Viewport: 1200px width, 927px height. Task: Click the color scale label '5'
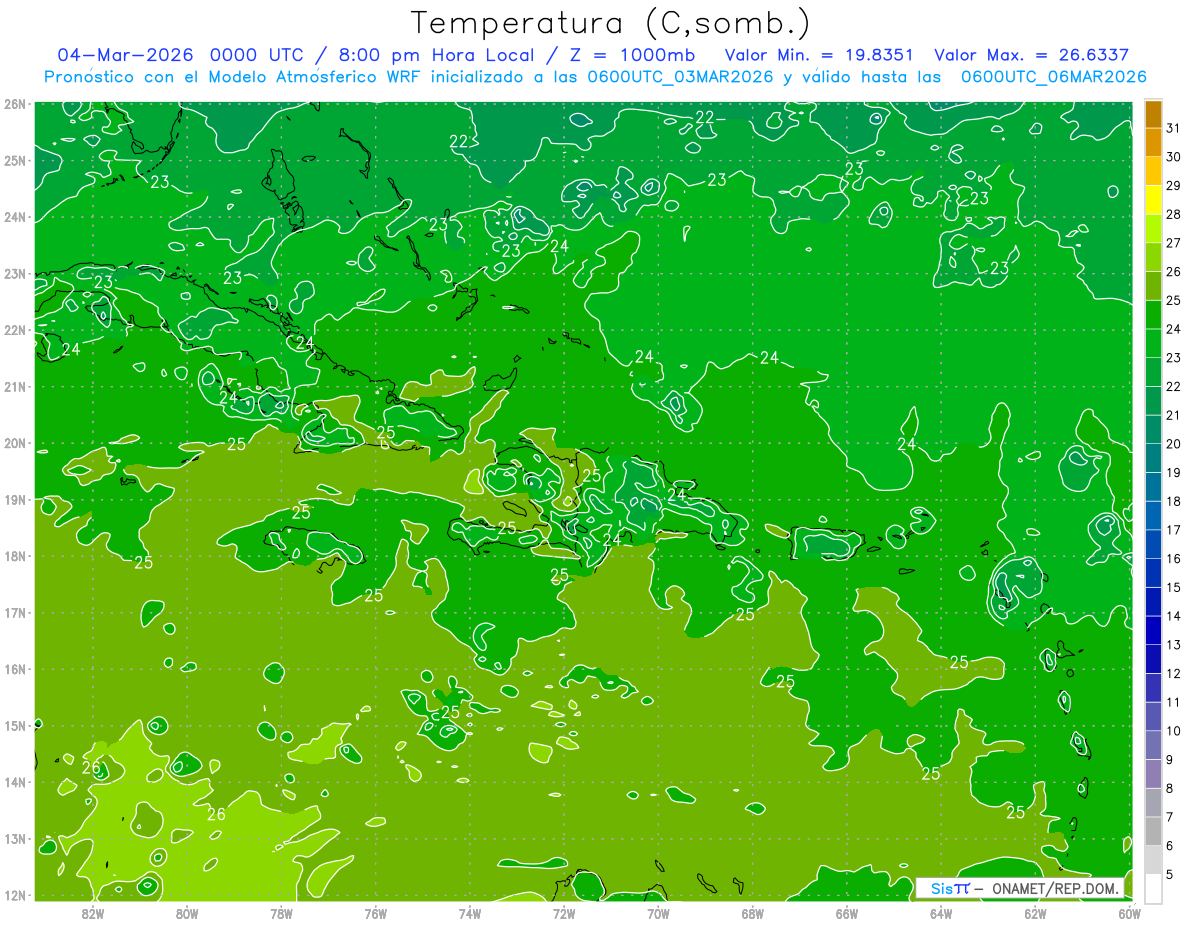click(1171, 874)
